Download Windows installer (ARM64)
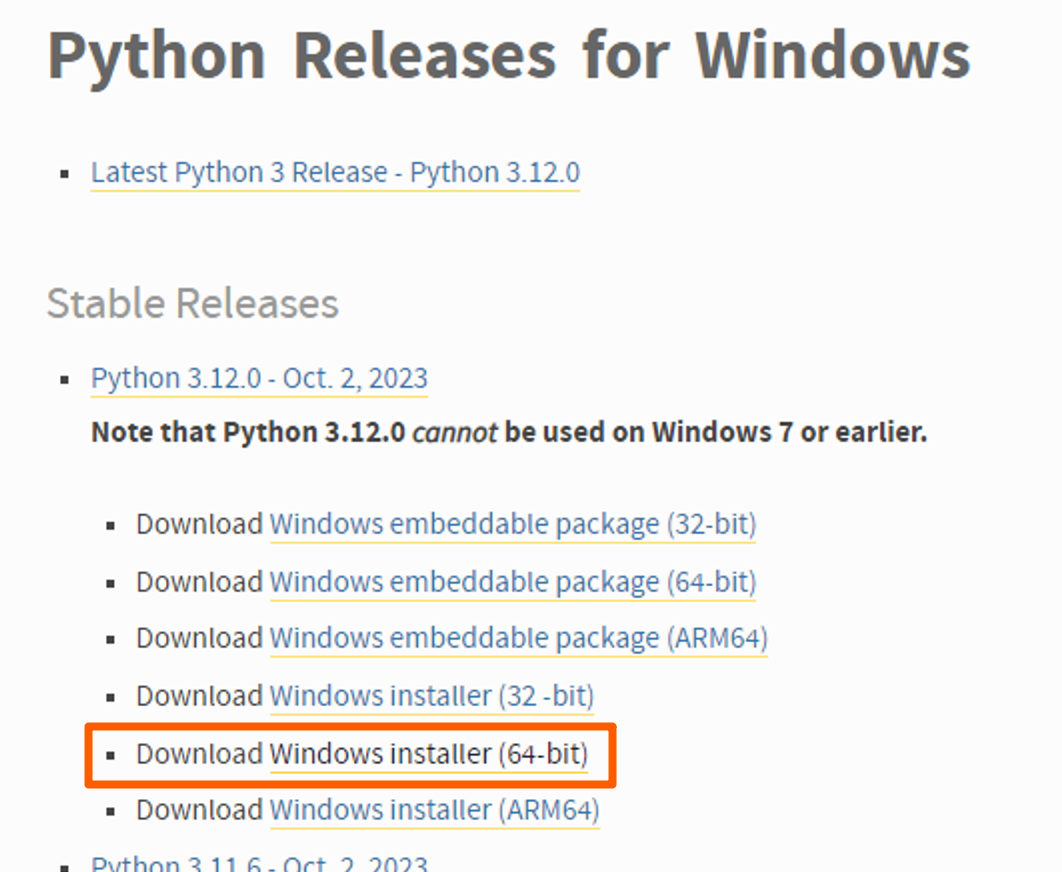Image resolution: width=1062 pixels, height=872 pixels. 435,810
